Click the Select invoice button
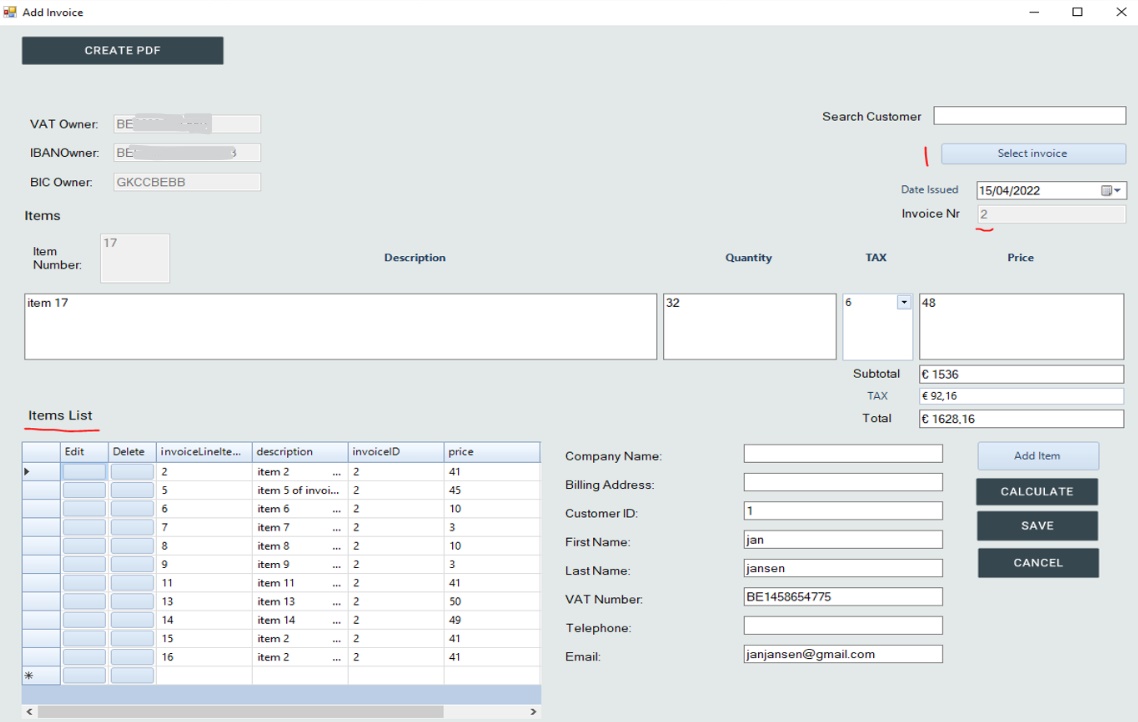 1032,153
